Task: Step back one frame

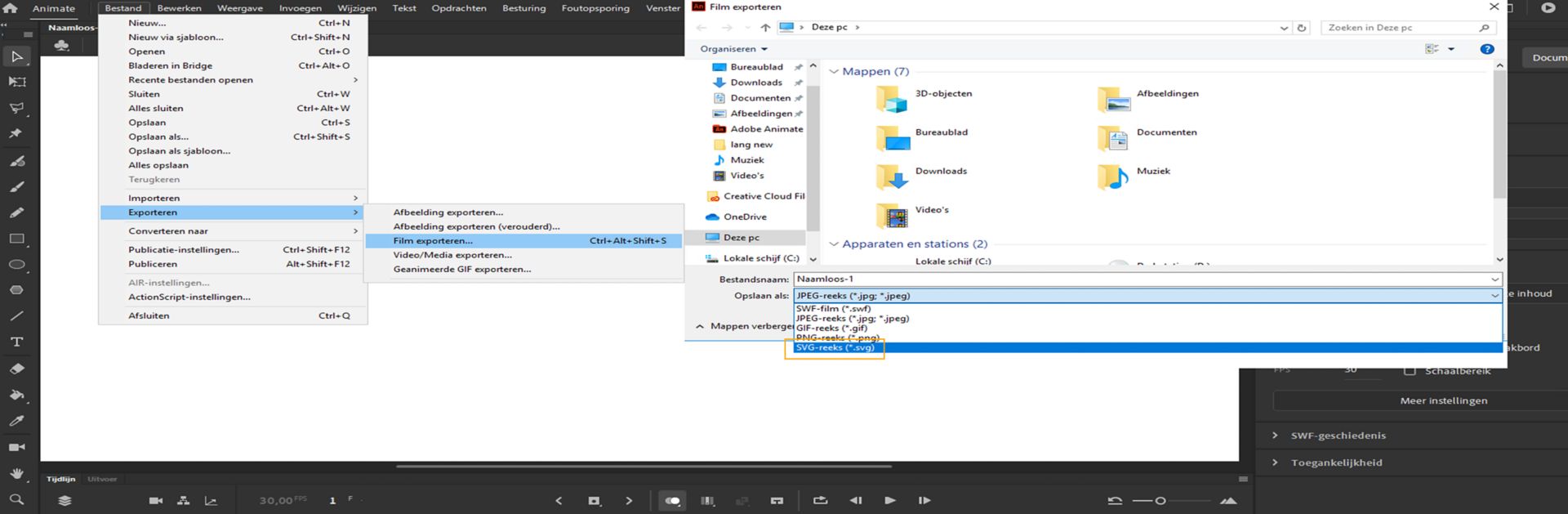Action: (855, 500)
